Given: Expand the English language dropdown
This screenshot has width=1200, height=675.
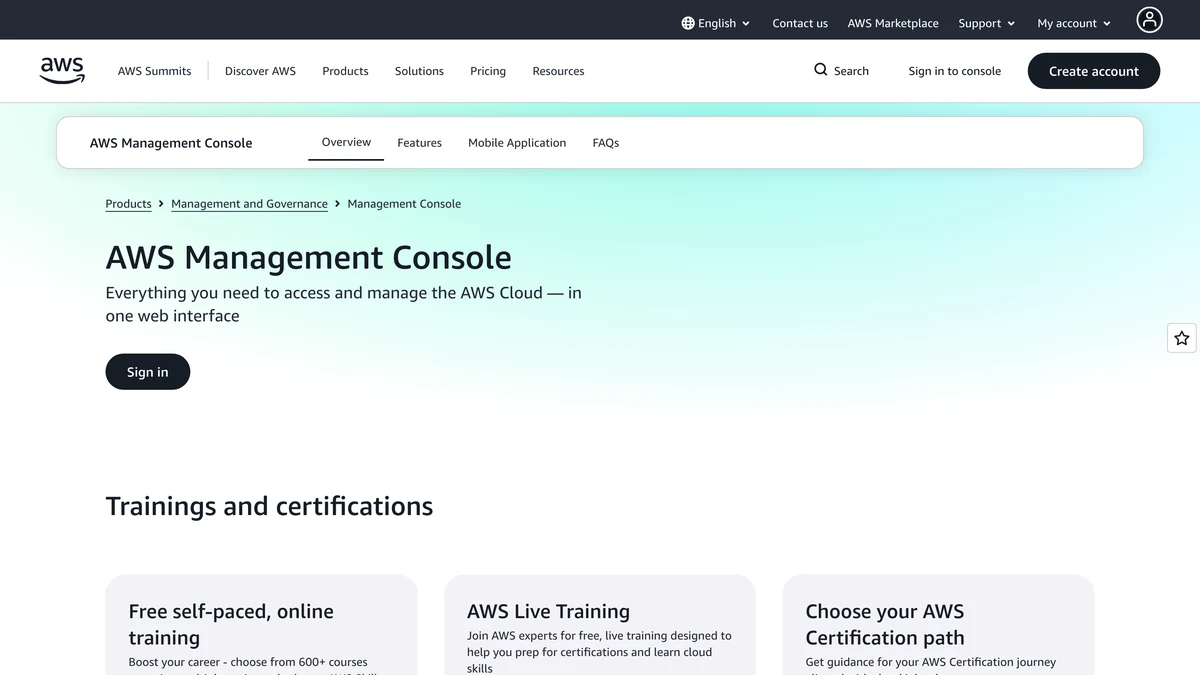Looking at the screenshot, I should [716, 23].
